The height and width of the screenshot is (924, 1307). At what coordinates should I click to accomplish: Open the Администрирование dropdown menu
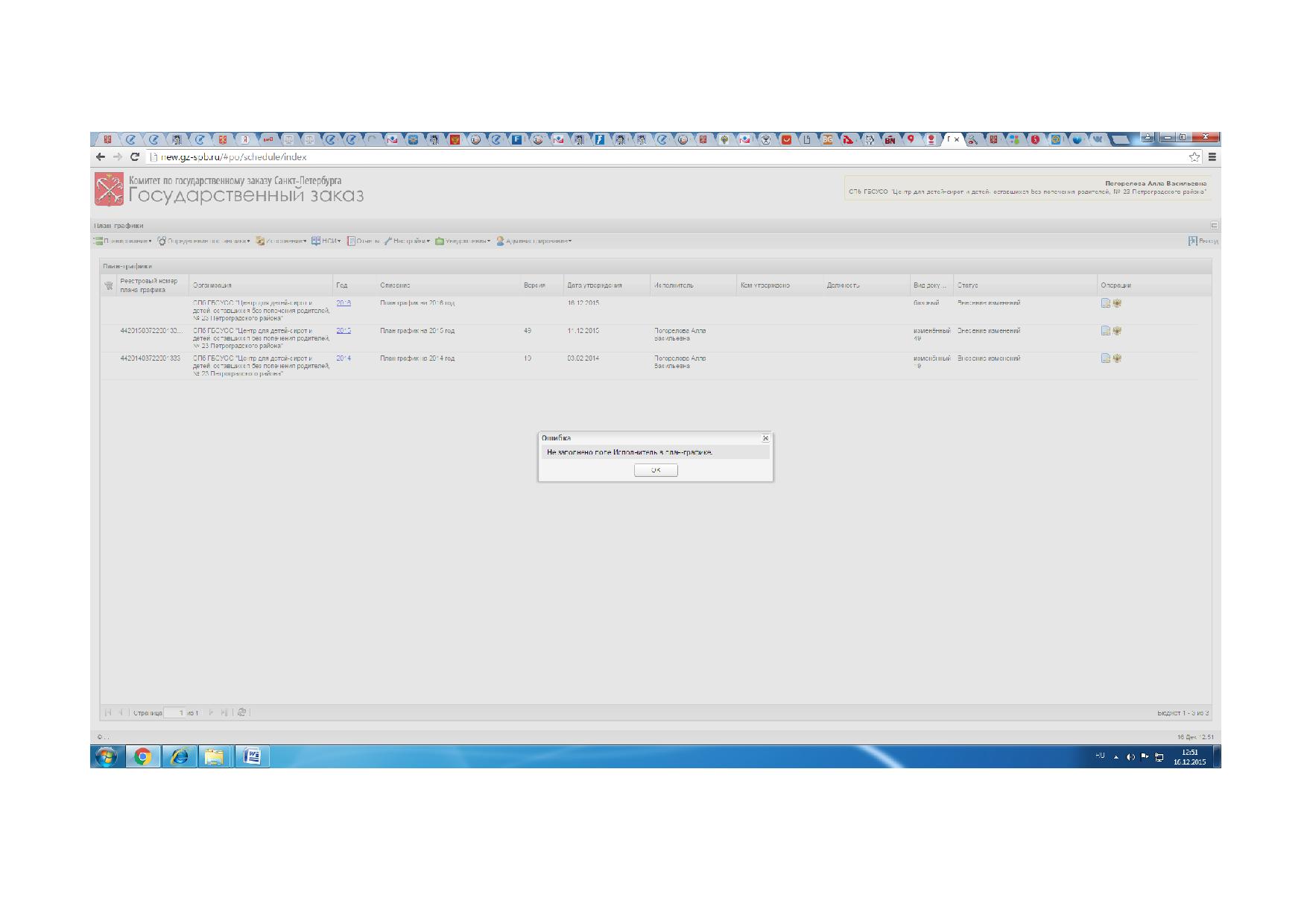[534, 241]
